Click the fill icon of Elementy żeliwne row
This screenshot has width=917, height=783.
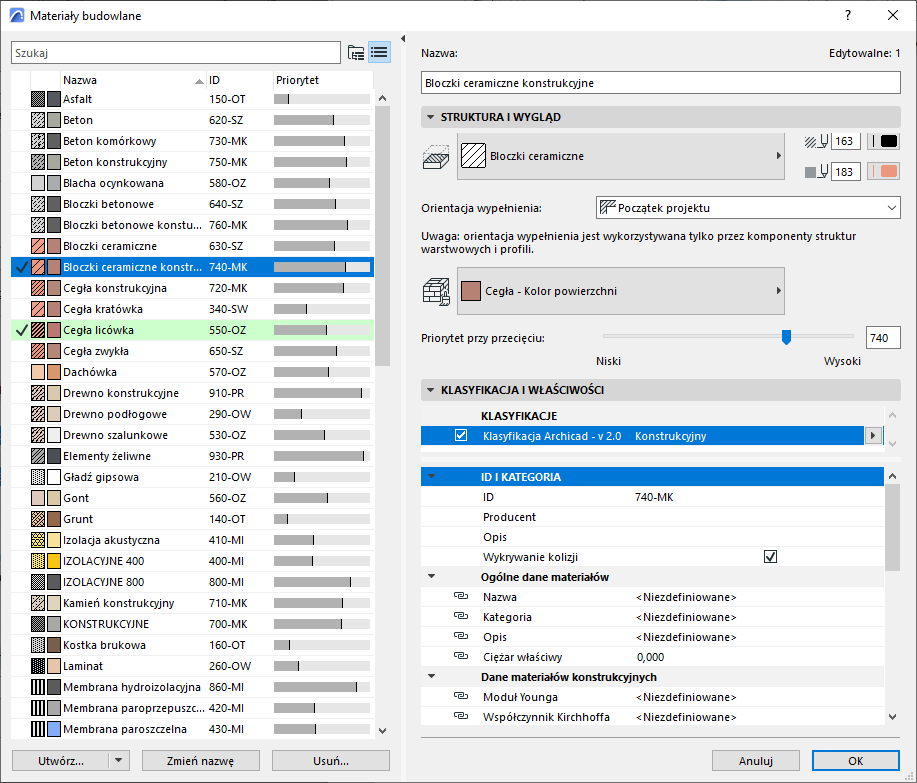[38, 456]
